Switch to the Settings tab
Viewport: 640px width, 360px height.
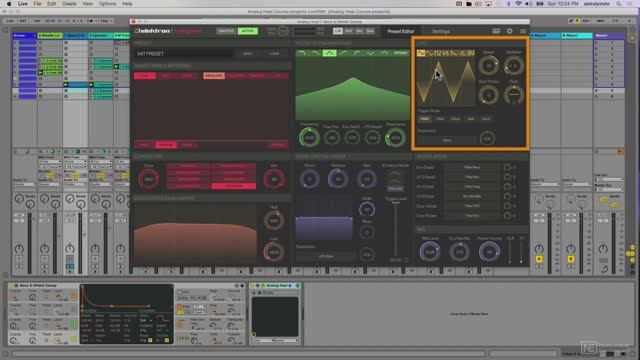(441, 31)
